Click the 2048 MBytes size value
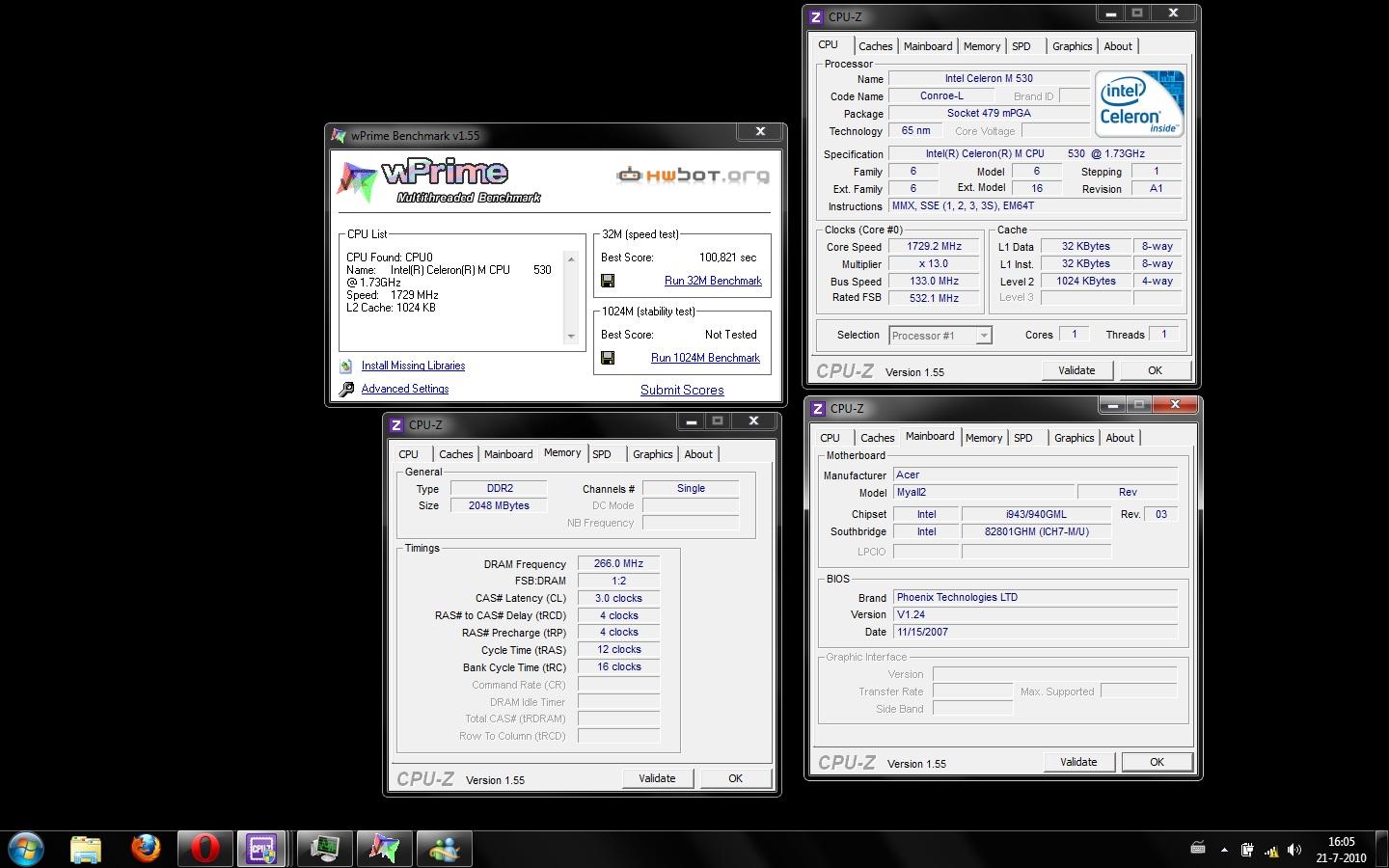 (499, 505)
